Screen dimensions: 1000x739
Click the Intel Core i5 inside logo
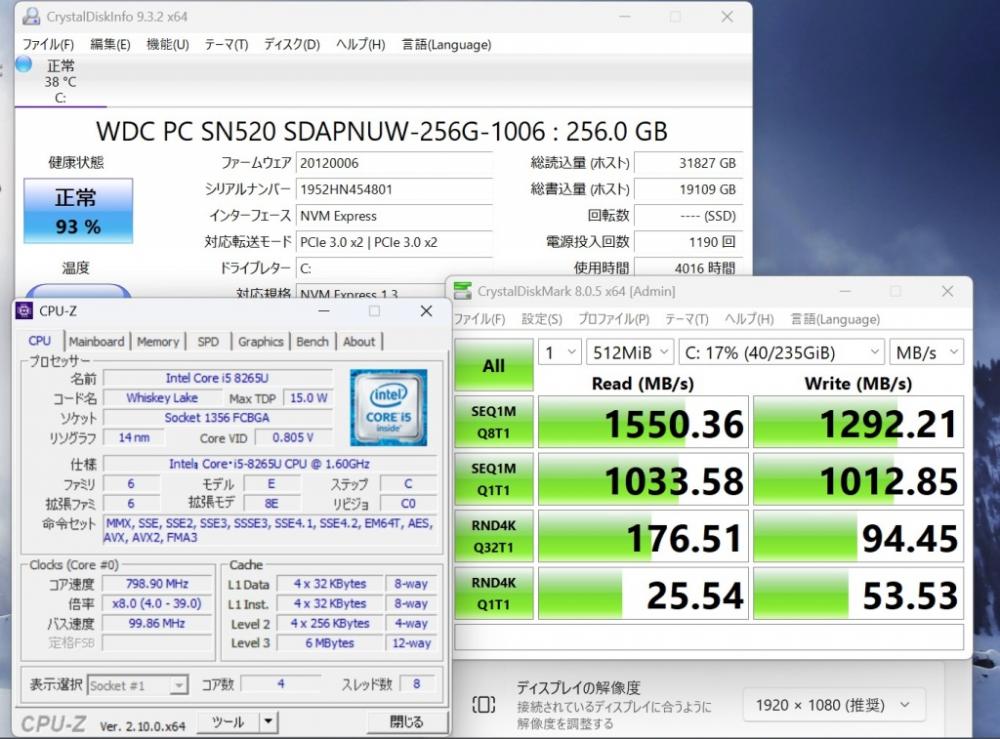pyautogui.click(x=388, y=408)
